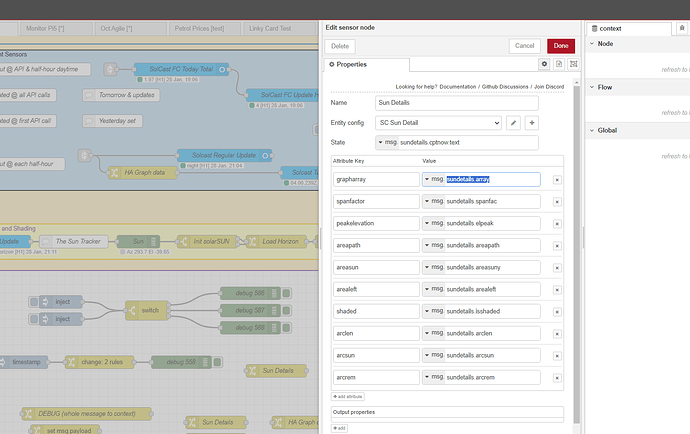Image resolution: width=690 pixels, height=434 pixels.
Task: Remove the grapharray attribute row
Action: [557, 180]
